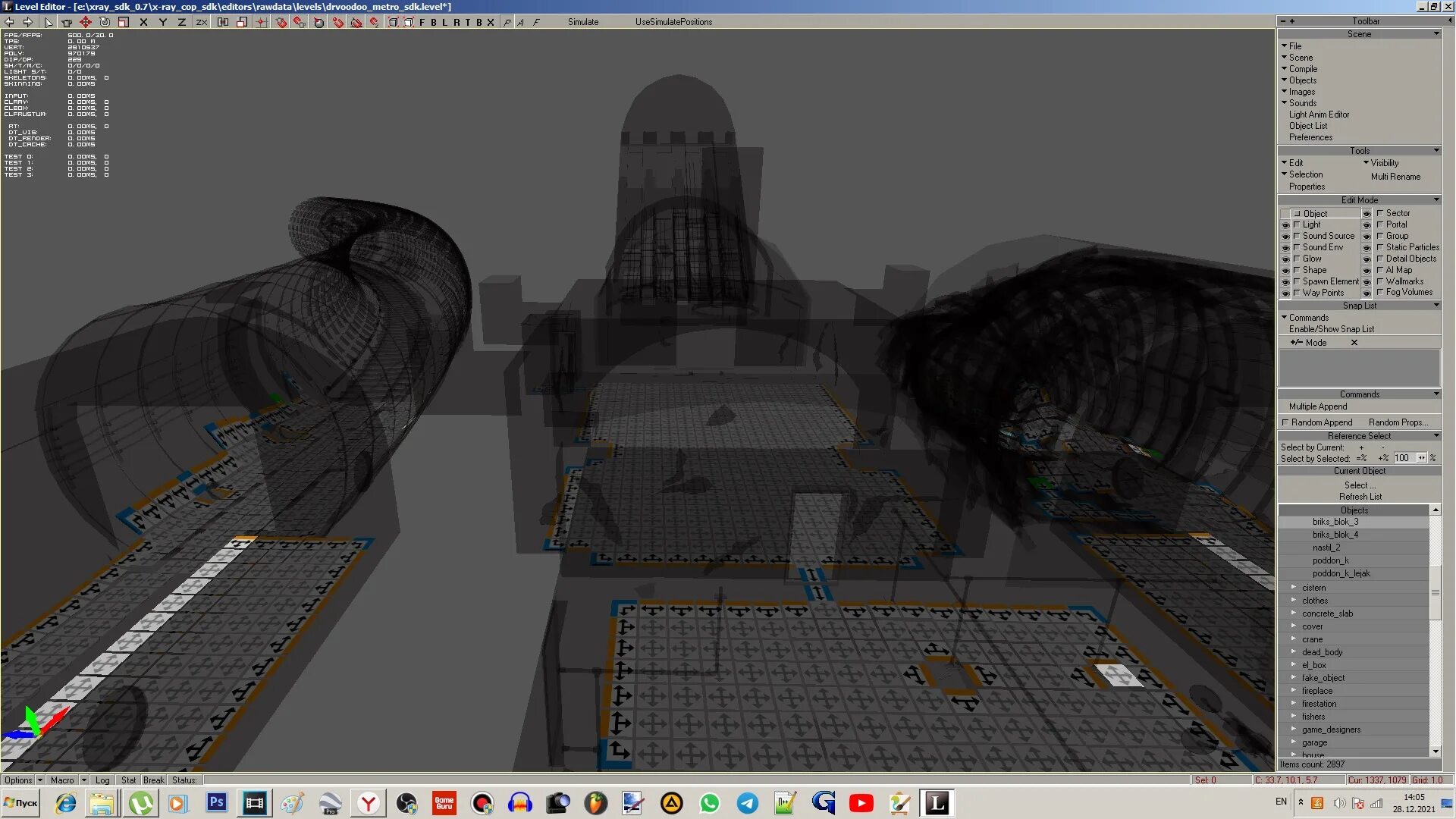Viewport: 1456px width, 819px height.
Task: Click the undo arrow toolbar icon
Action: tap(10, 22)
